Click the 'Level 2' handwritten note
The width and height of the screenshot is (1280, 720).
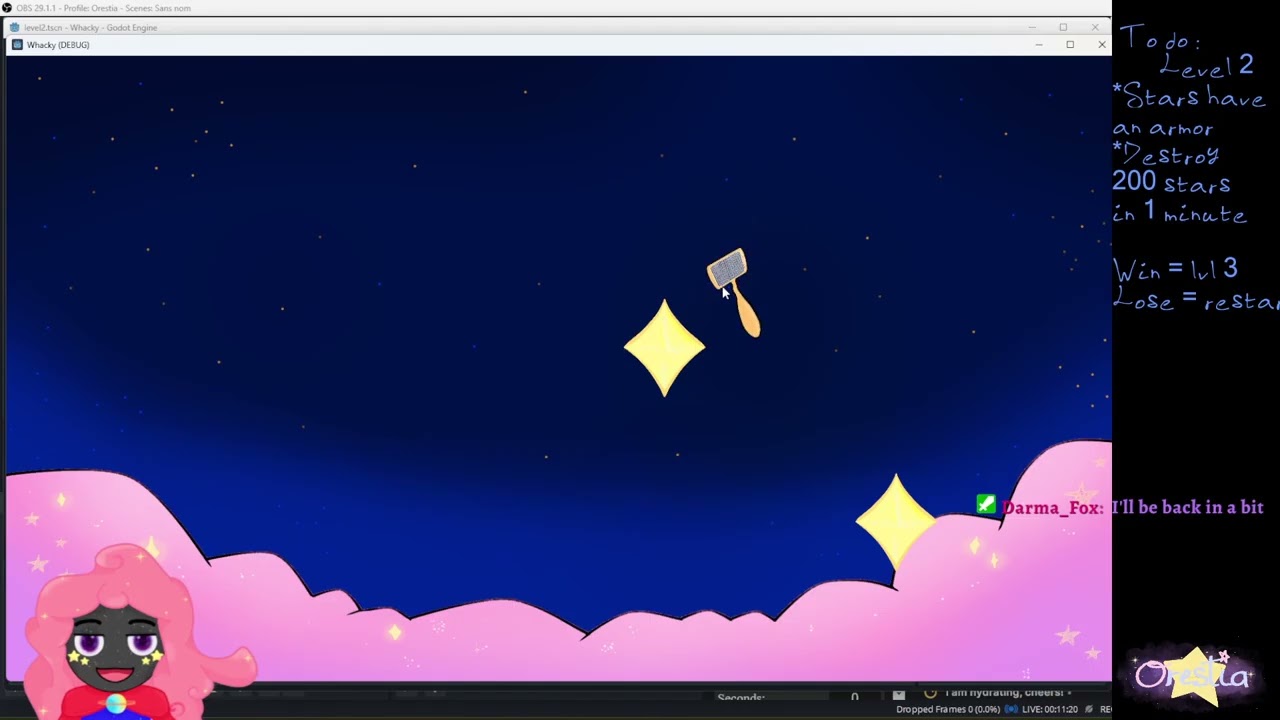click(x=1206, y=67)
